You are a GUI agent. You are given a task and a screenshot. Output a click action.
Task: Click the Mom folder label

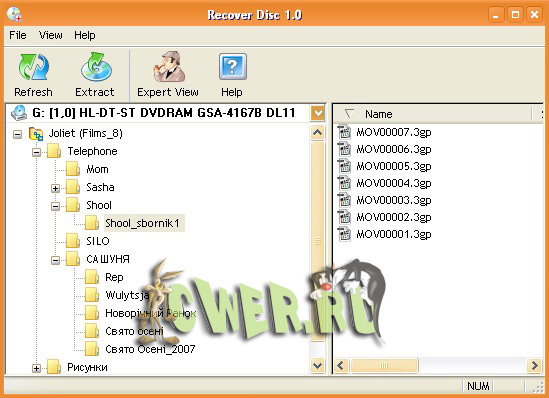(97, 169)
